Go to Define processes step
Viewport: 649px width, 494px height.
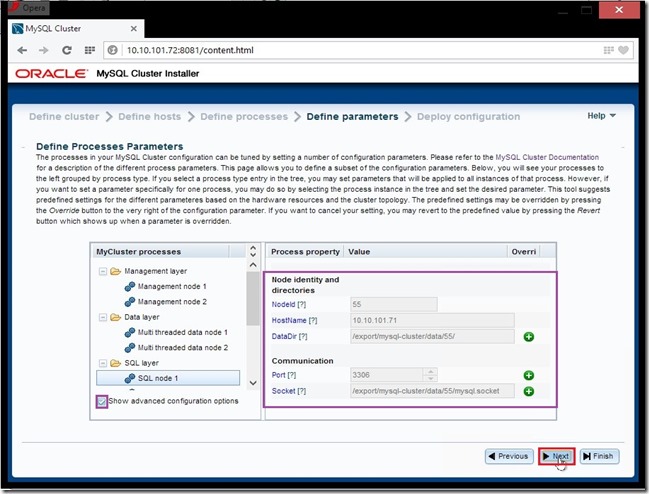(x=244, y=117)
